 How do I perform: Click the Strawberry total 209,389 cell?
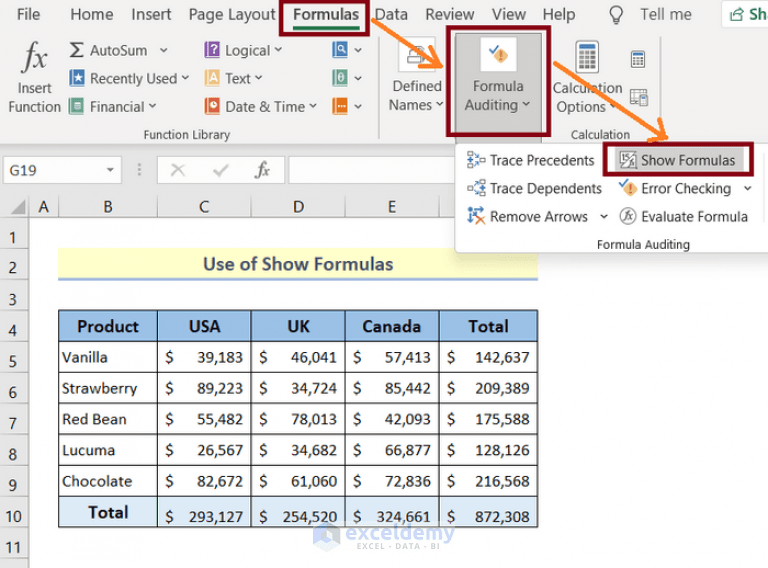click(x=488, y=388)
